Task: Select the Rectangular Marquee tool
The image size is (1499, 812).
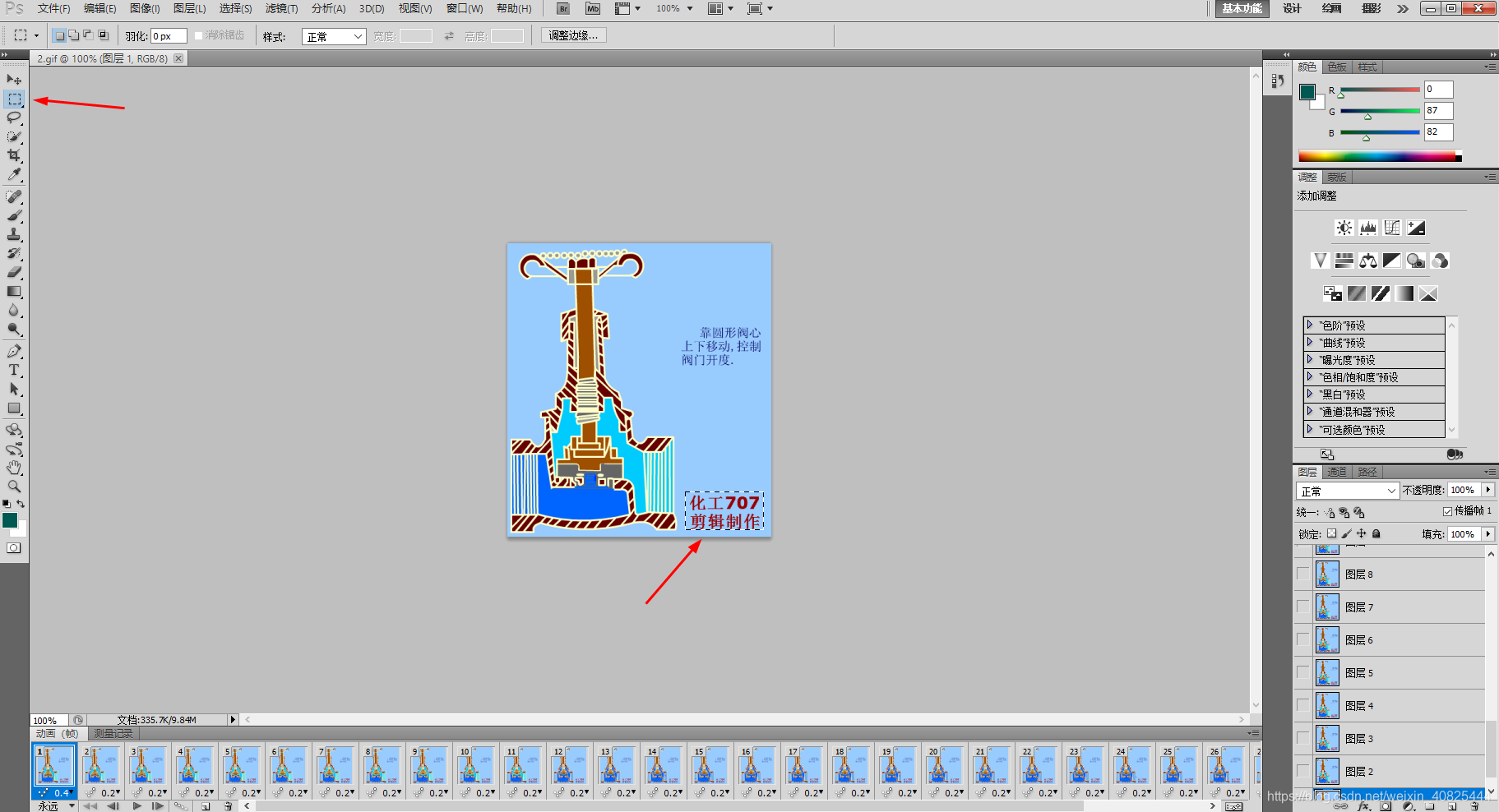Action: point(14,99)
